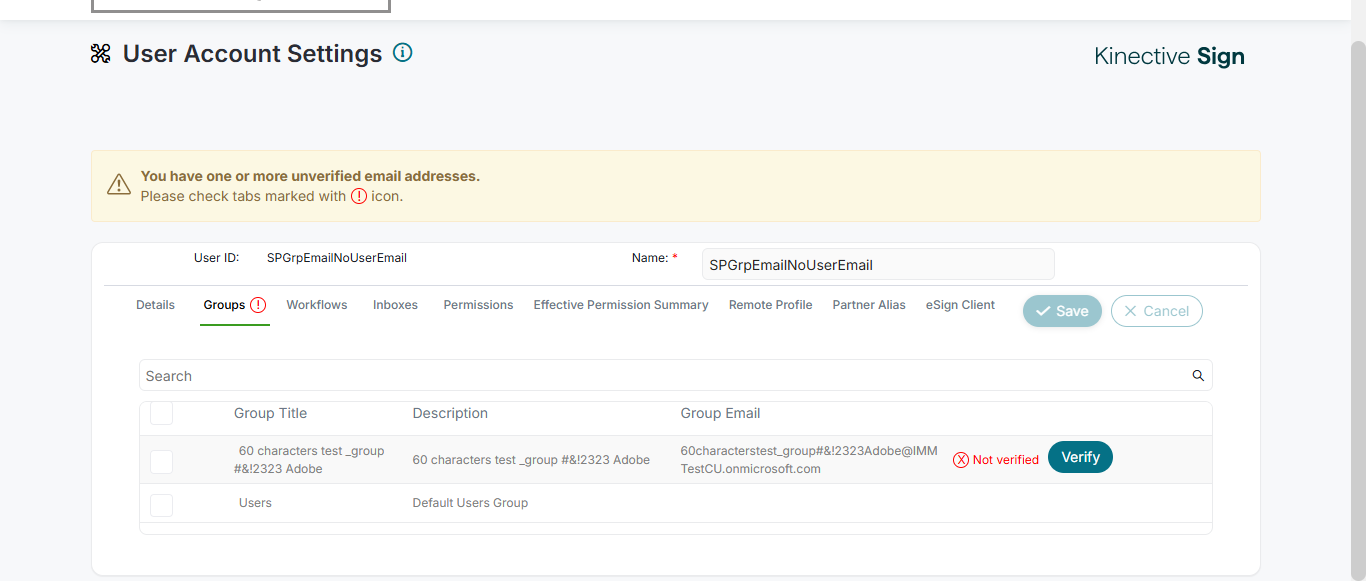Check the 60 characters test group row
1366x581 pixels.
click(x=161, y=461)
